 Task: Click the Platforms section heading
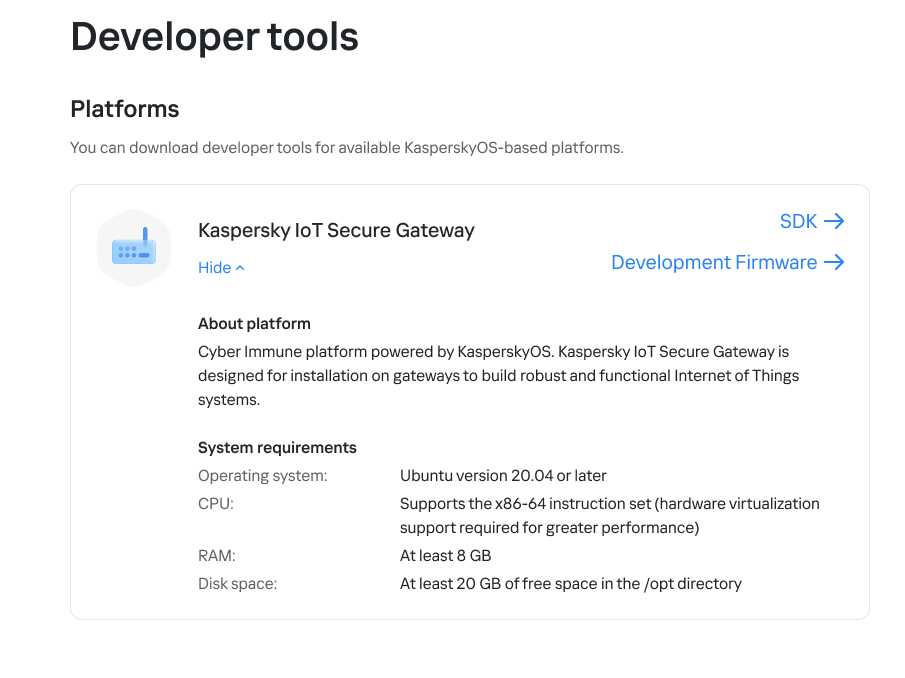pos(125,109)
